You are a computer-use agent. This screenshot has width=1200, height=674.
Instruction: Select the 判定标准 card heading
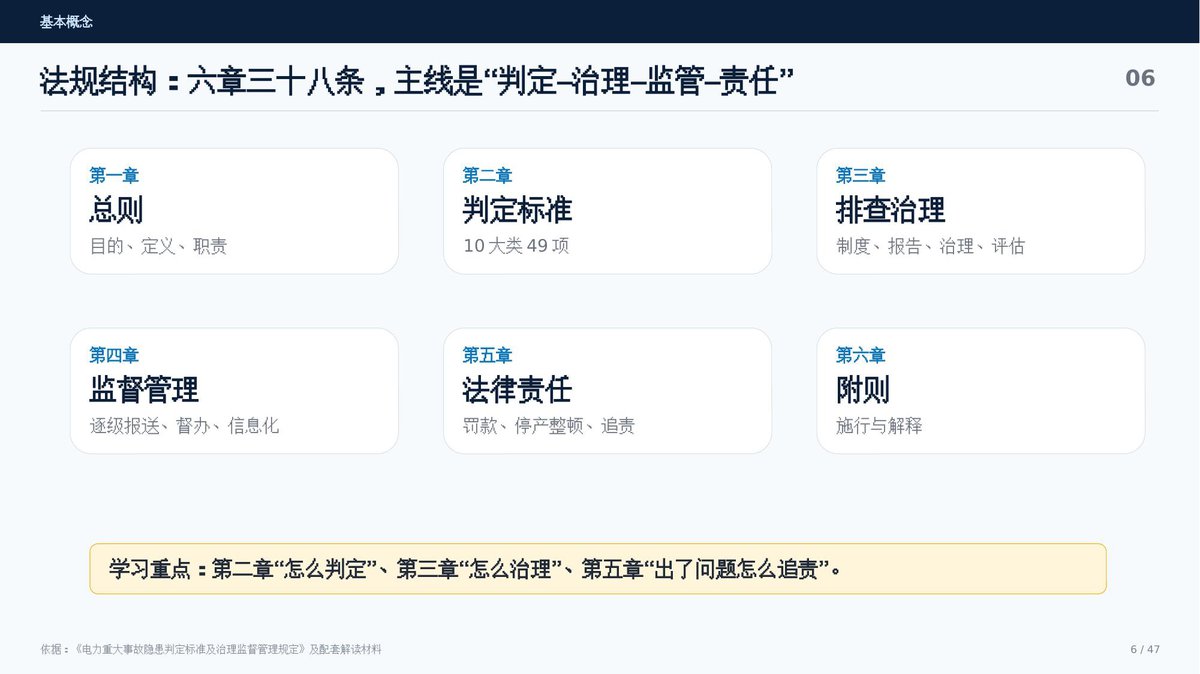click(517, 210)
